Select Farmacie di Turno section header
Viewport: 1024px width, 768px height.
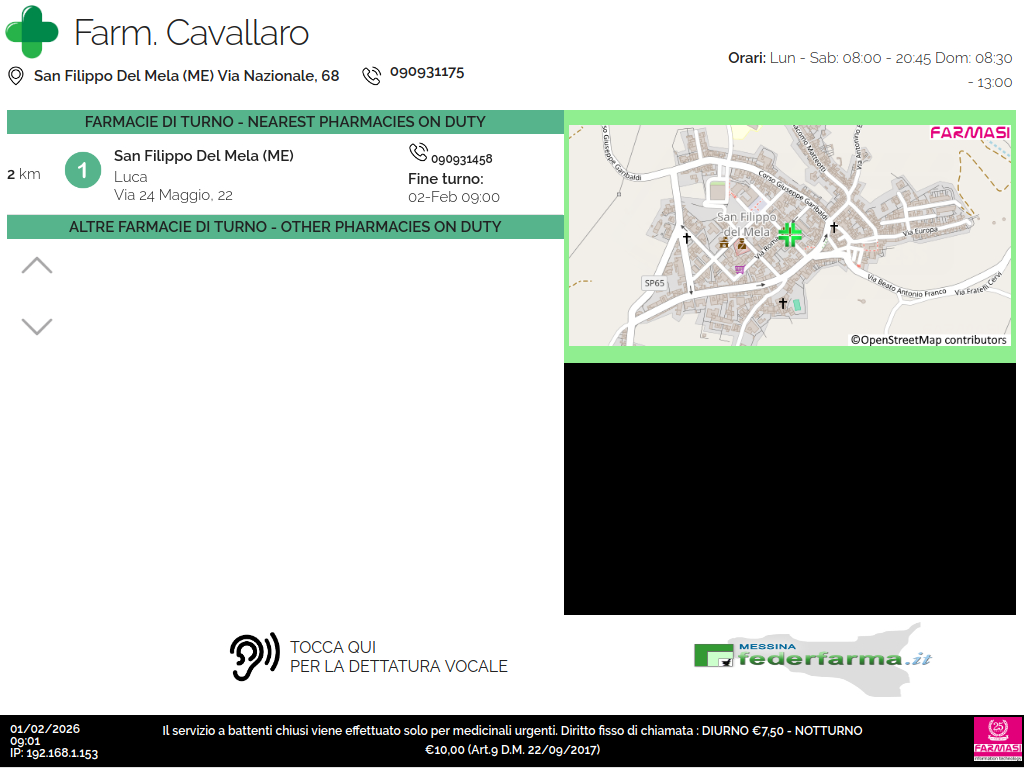tap(285, 122)
